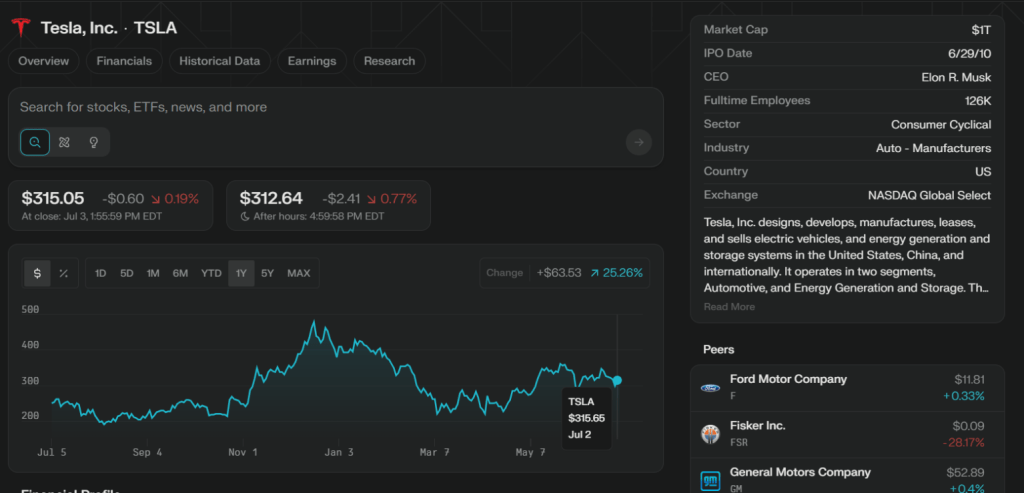Switch chart range to 5D
The height and width of the screenshot is (493, 1024).
pos(127,273)
